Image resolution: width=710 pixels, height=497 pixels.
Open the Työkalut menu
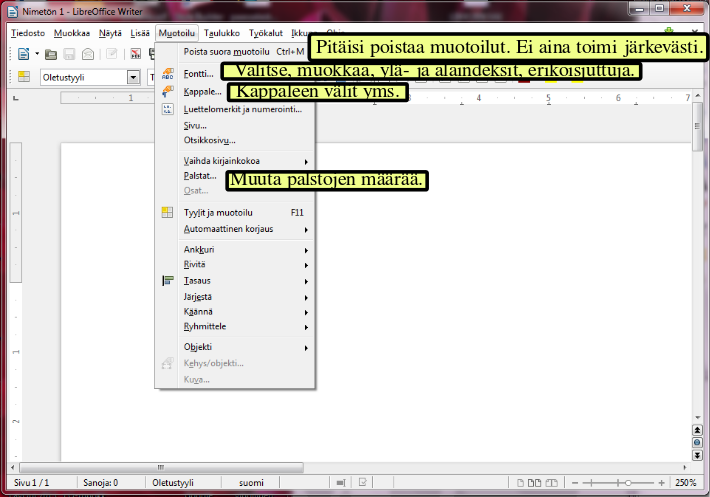[265, 33]
